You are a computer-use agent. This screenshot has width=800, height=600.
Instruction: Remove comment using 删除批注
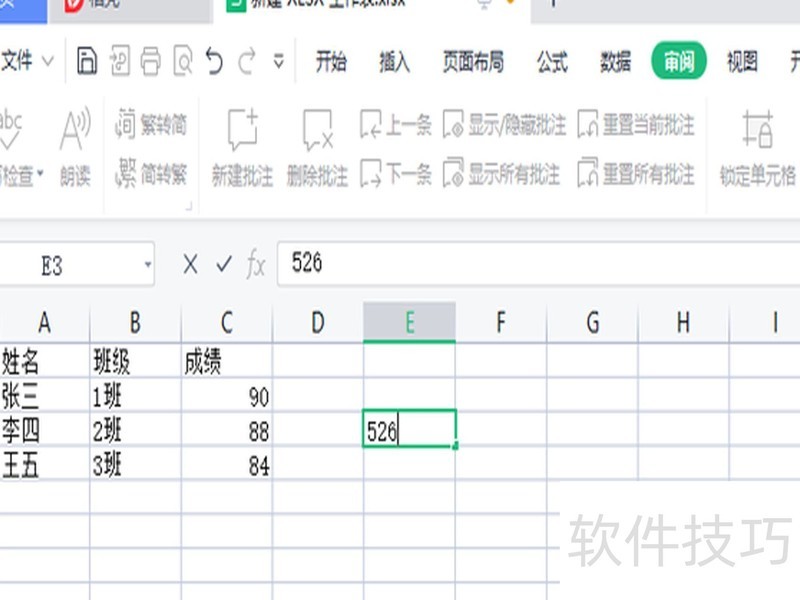[317, 148]
